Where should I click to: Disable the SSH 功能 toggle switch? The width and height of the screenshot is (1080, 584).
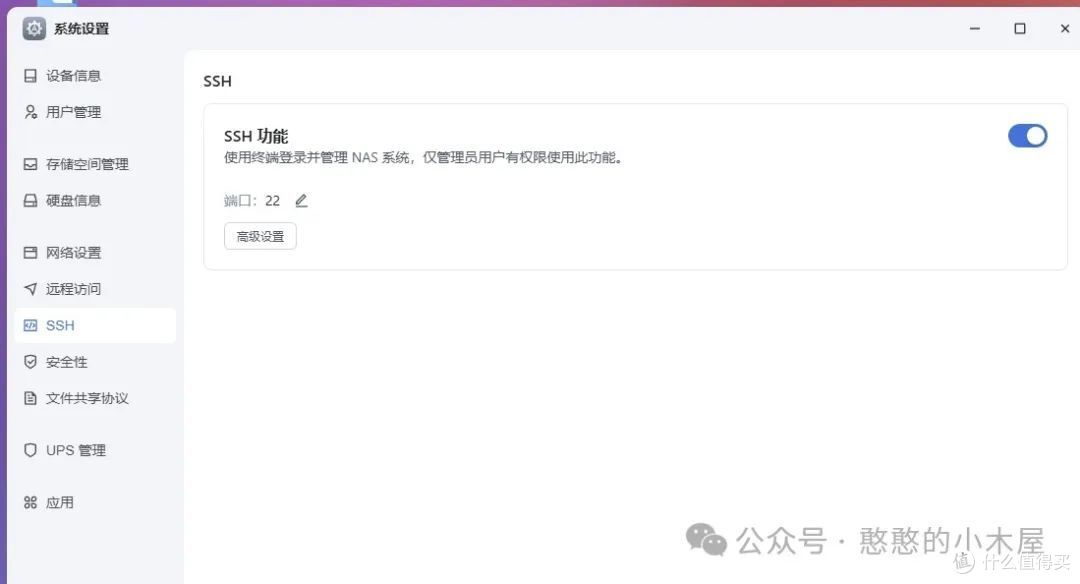point(1027,136)
